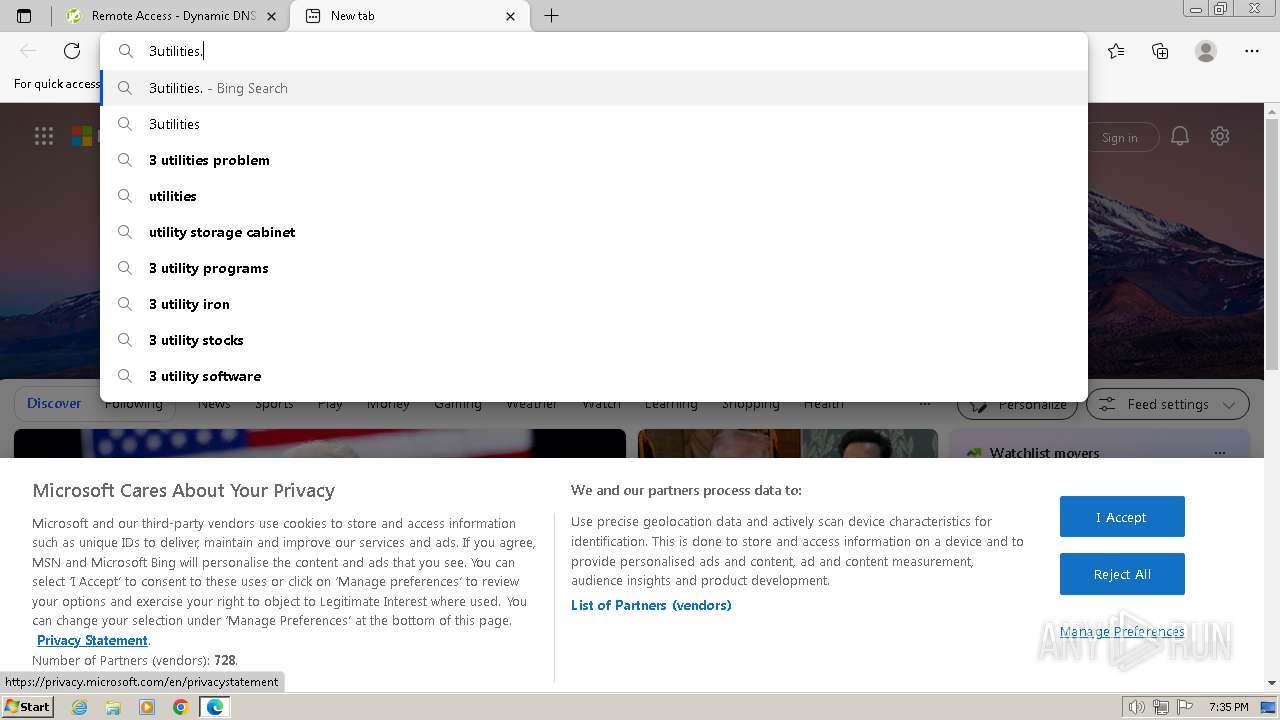The height and width of the screenshot is (720, 1280).
Task: Switch to the Discover feed tab
Action: (54, 404)
